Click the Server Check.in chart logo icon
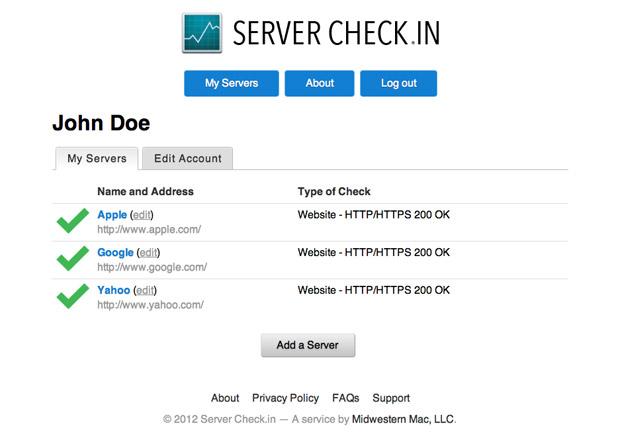620x440 pixels. point(202,33)
